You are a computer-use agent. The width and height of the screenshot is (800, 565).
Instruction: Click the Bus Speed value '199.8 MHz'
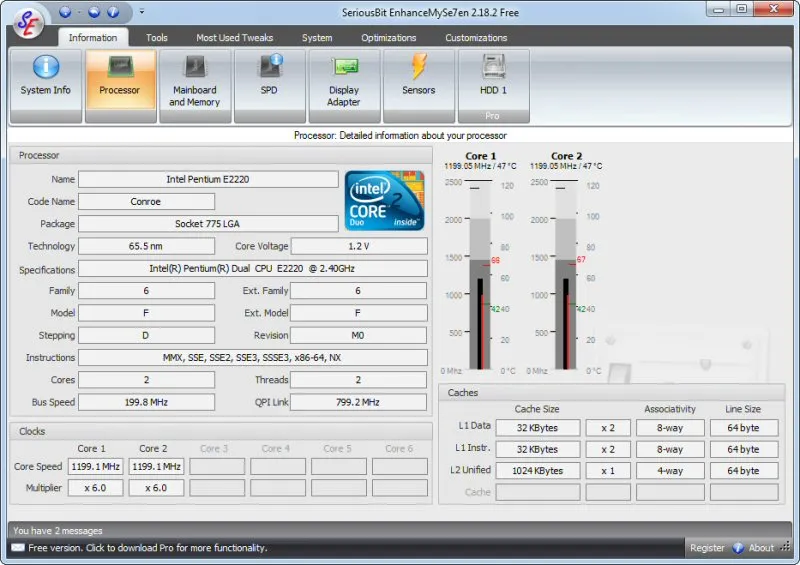(146, 402)
